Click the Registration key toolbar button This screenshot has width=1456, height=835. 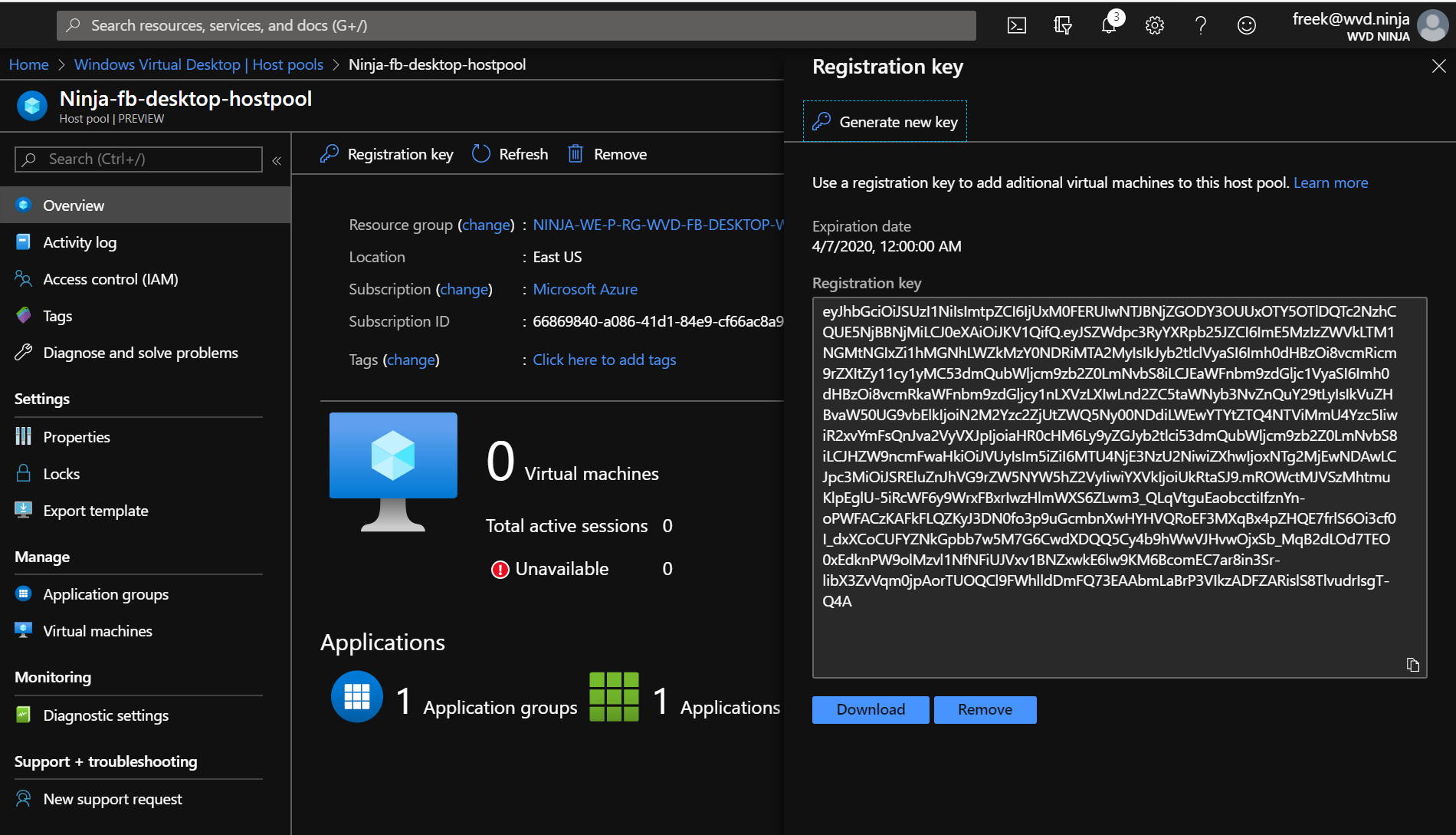coord(386,154)
